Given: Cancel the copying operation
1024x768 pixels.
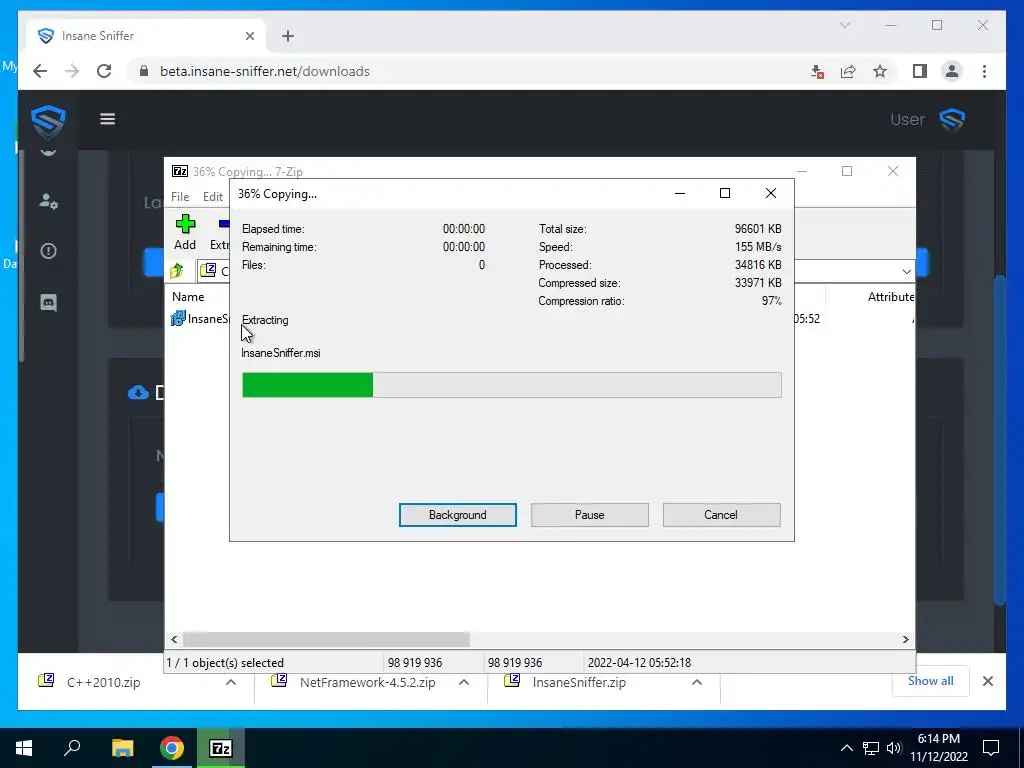Looking at the screenshot, I should tap(721, 515).
